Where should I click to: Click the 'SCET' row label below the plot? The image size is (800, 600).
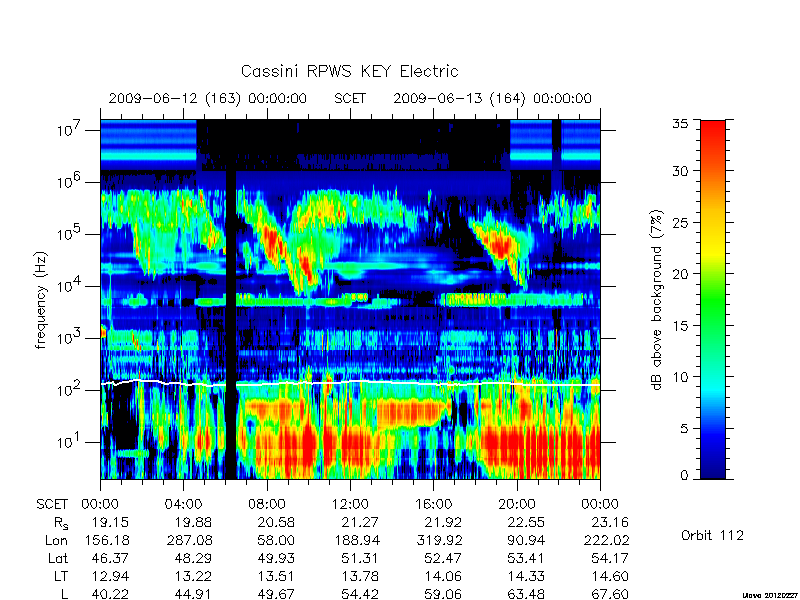point(52,505)
